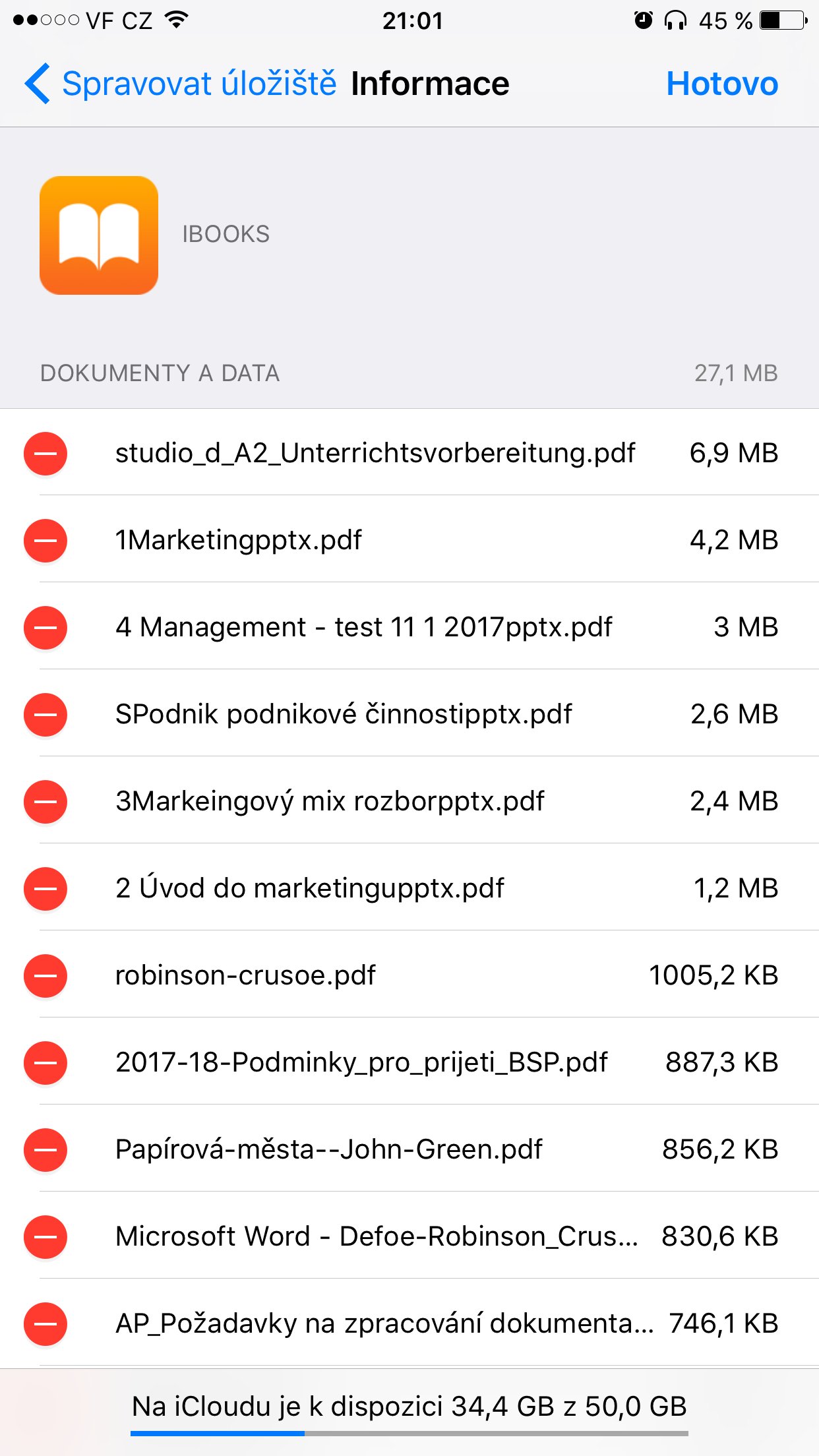
Task: Delete 2 Úvod do marketingupptx.pdf with minus icon
Action: coord(45,889)
